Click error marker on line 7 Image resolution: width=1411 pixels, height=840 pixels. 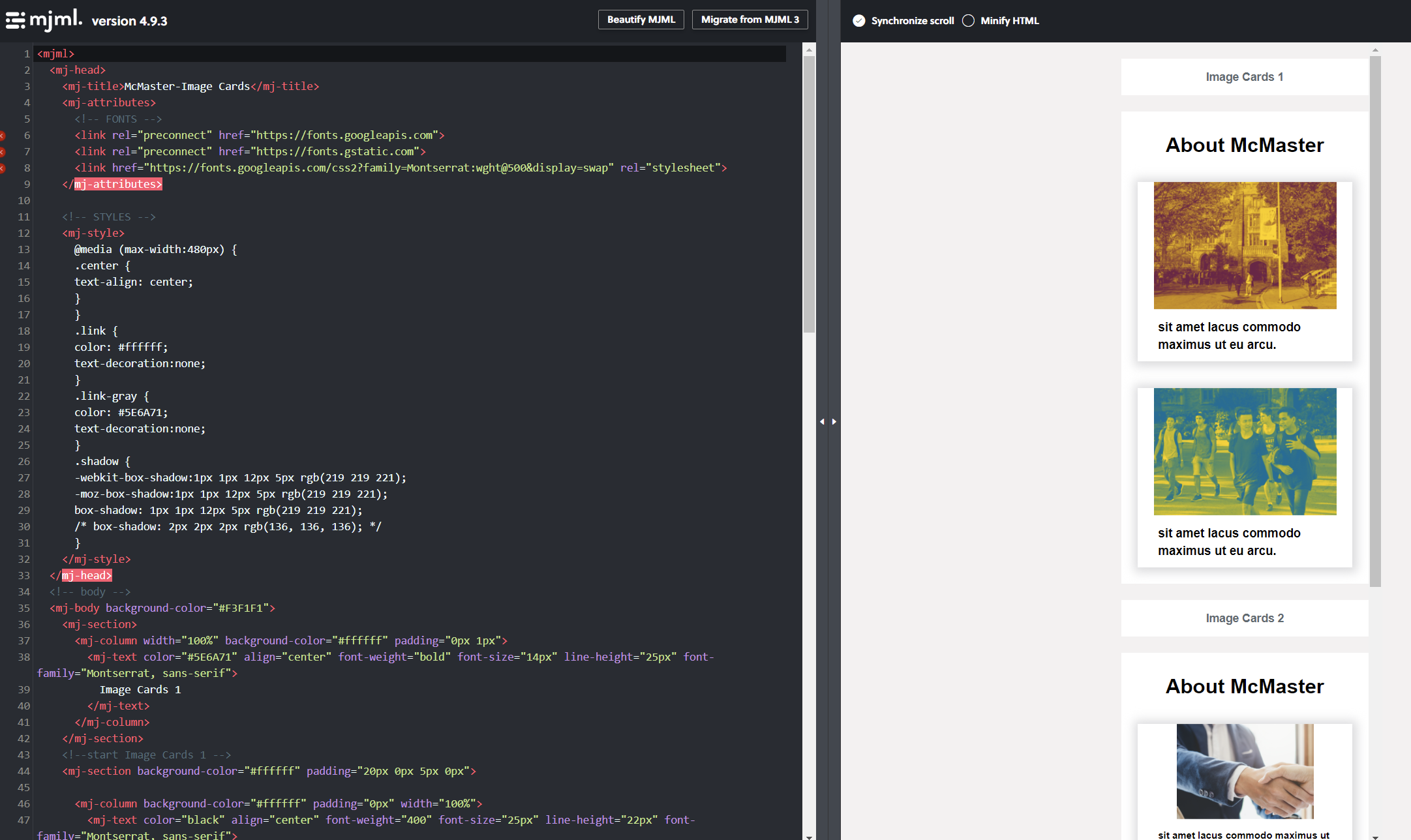[x=3, y=152]
